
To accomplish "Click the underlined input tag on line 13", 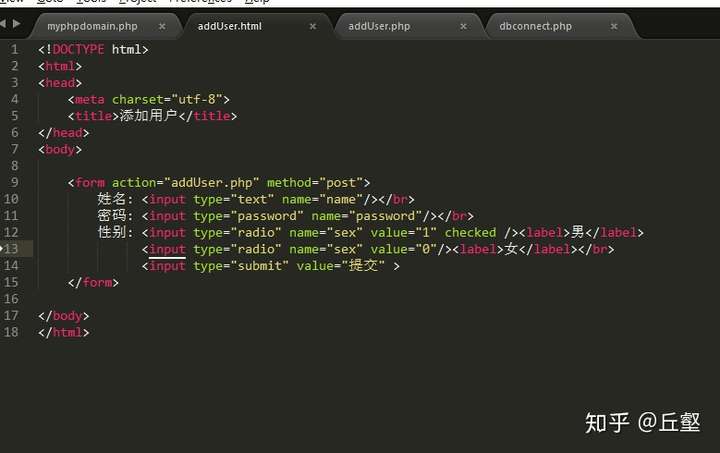I will 167,249.
